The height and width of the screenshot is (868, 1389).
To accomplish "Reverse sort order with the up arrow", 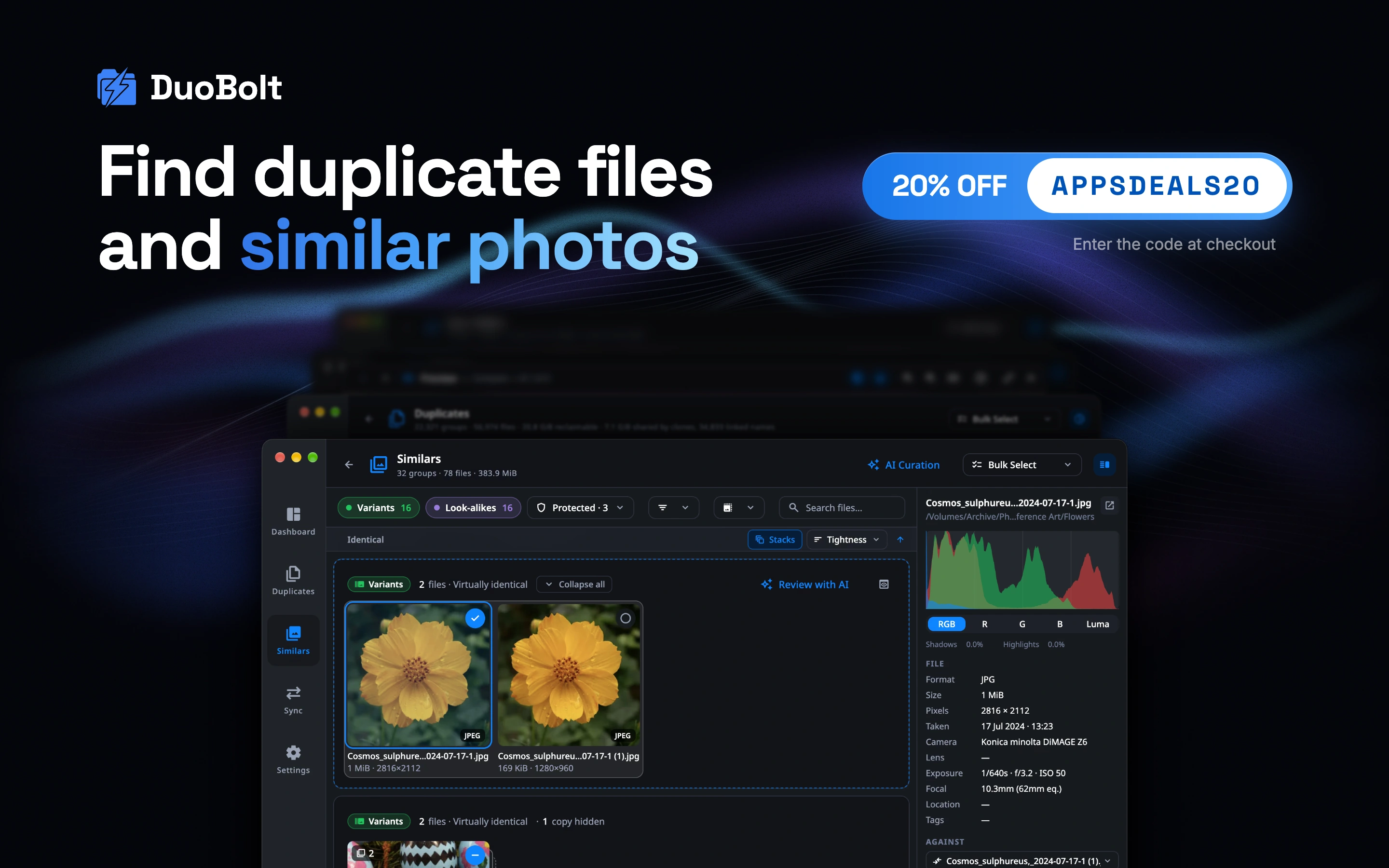I will coord(900,540).
